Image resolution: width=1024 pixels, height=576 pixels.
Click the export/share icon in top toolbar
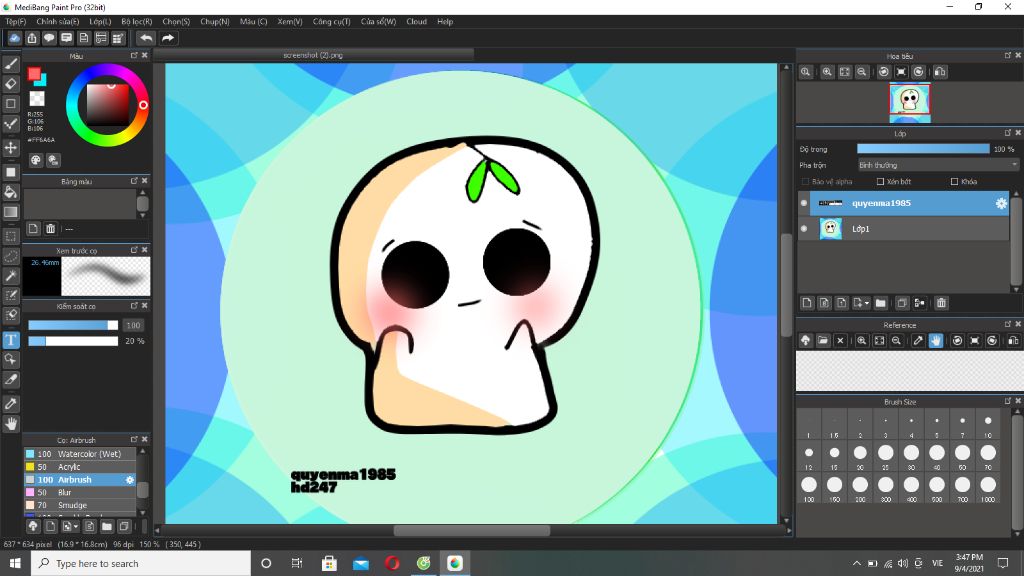point(32,38)
